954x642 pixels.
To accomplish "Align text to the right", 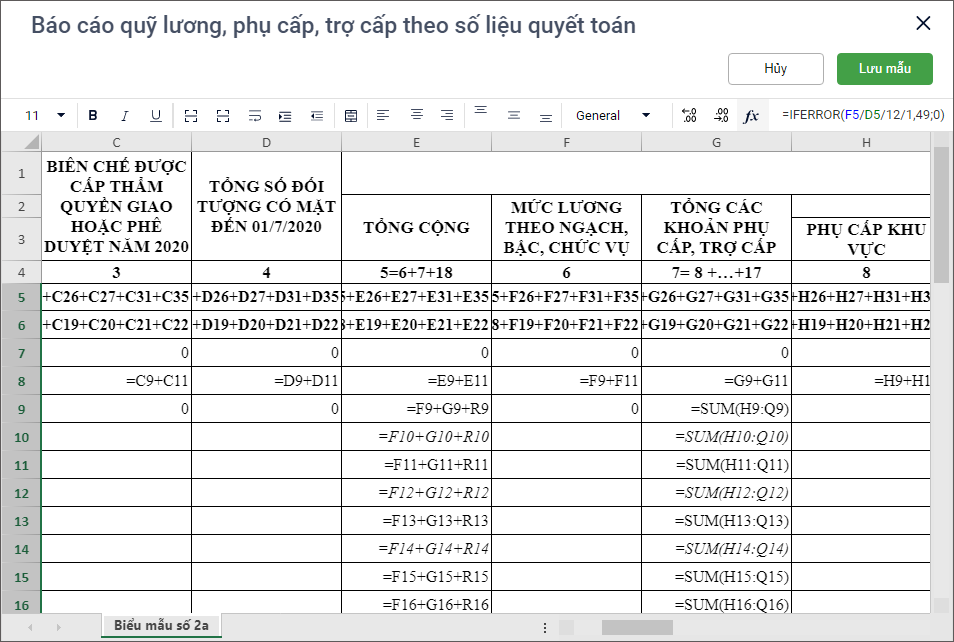I will point(447,116).
